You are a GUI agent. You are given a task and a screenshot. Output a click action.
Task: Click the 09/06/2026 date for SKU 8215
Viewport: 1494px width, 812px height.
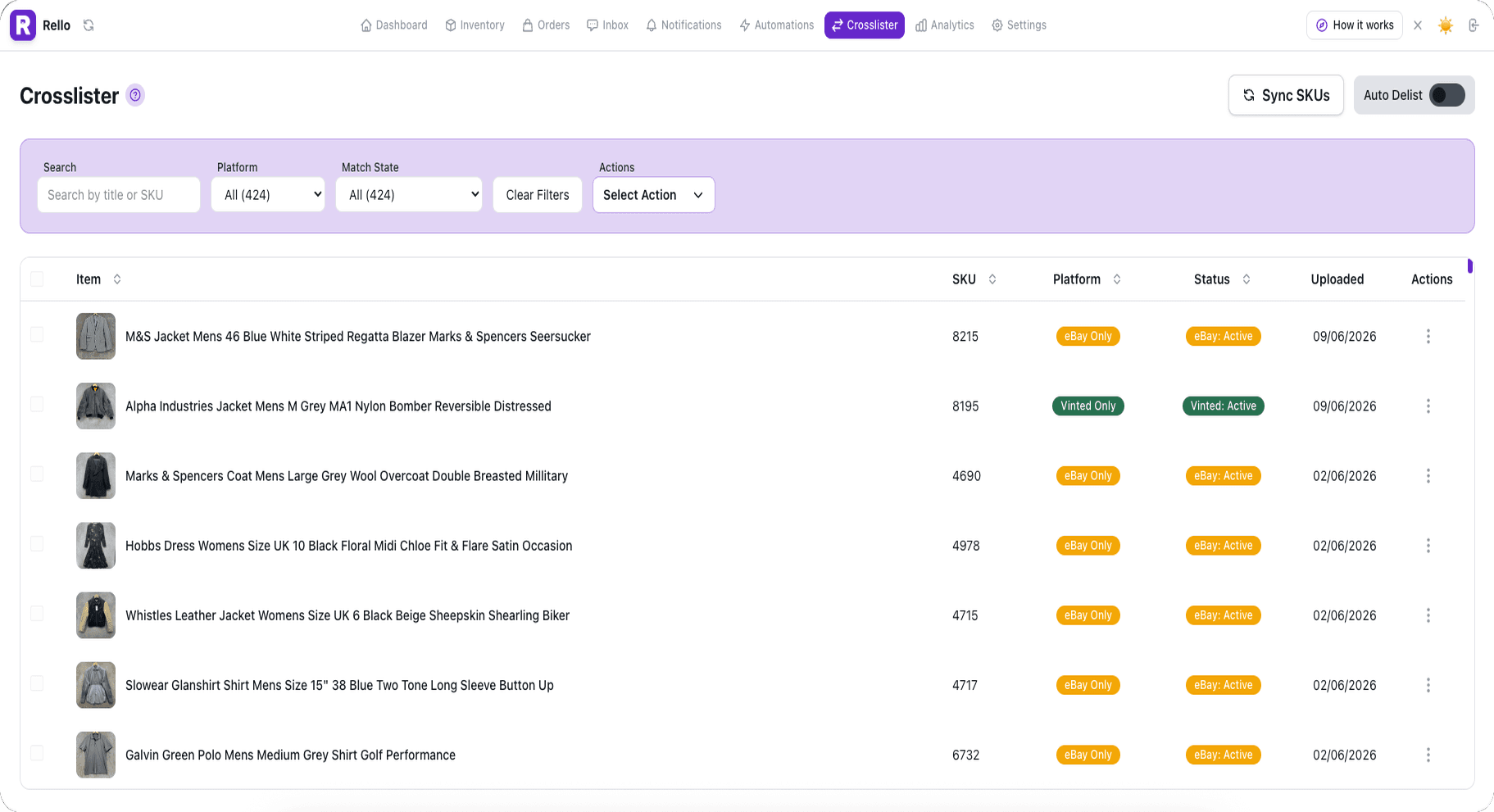point(1345,336)
